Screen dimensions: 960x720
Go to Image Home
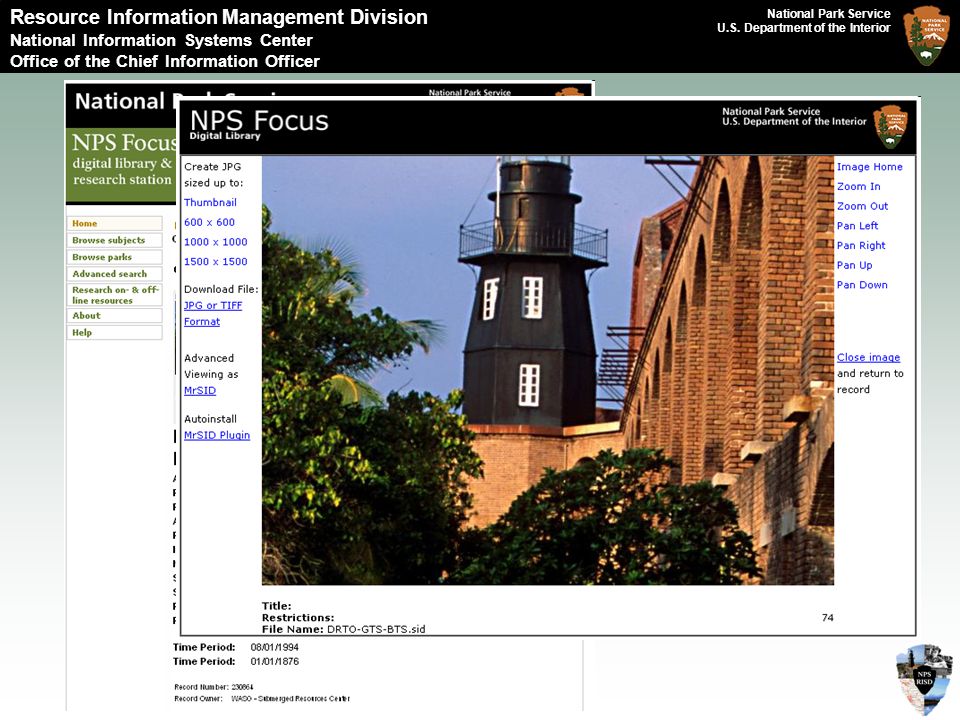(869, 167)
